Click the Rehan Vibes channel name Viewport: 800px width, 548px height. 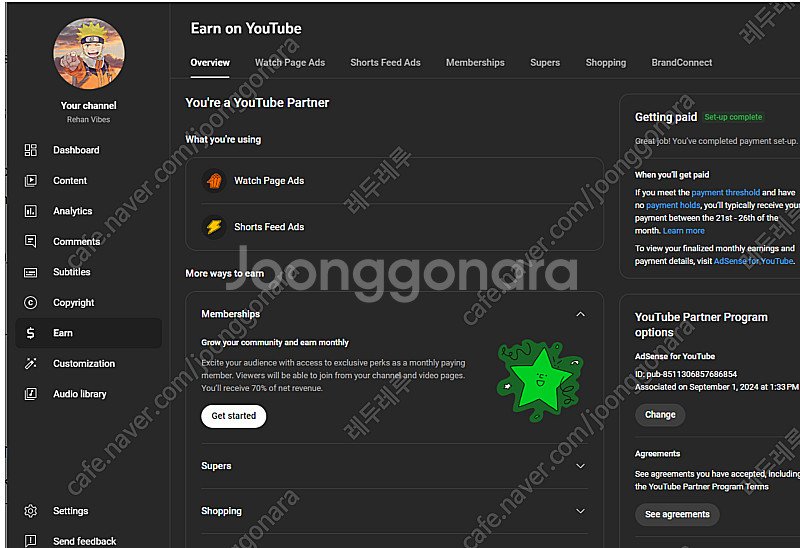click(89, 119)
